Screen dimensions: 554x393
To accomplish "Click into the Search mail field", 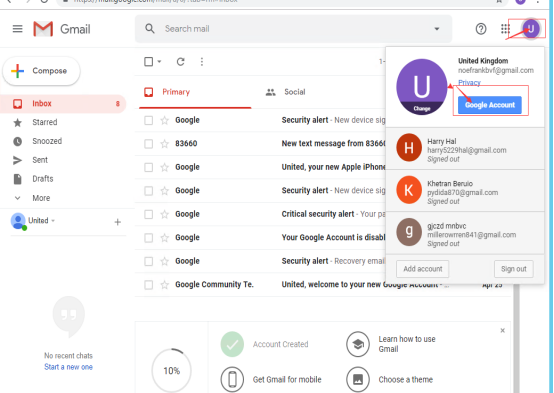I will point(293,29).
